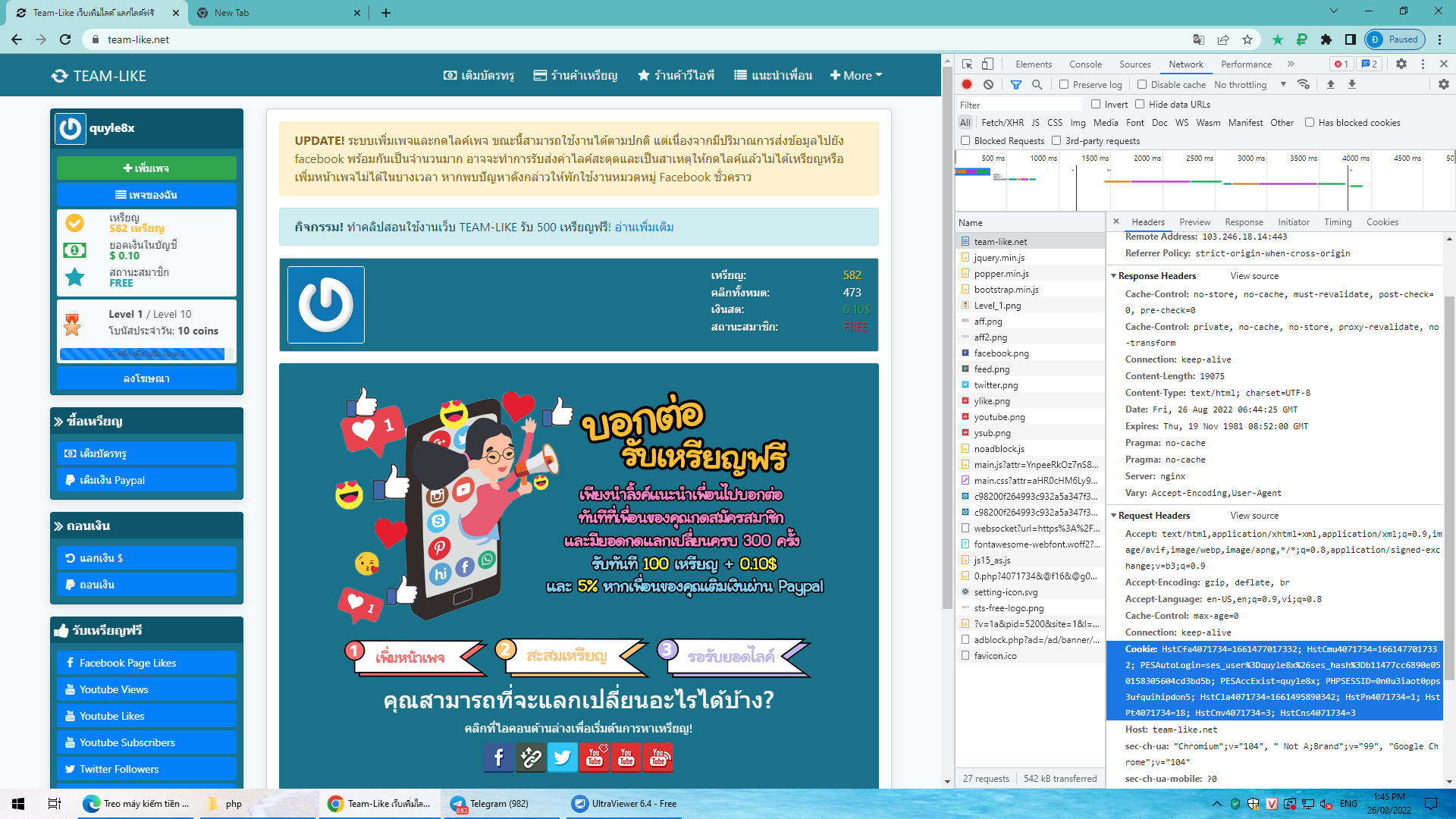
Task: Click the translate page icon in the address bar
Action: point(1199,39)
